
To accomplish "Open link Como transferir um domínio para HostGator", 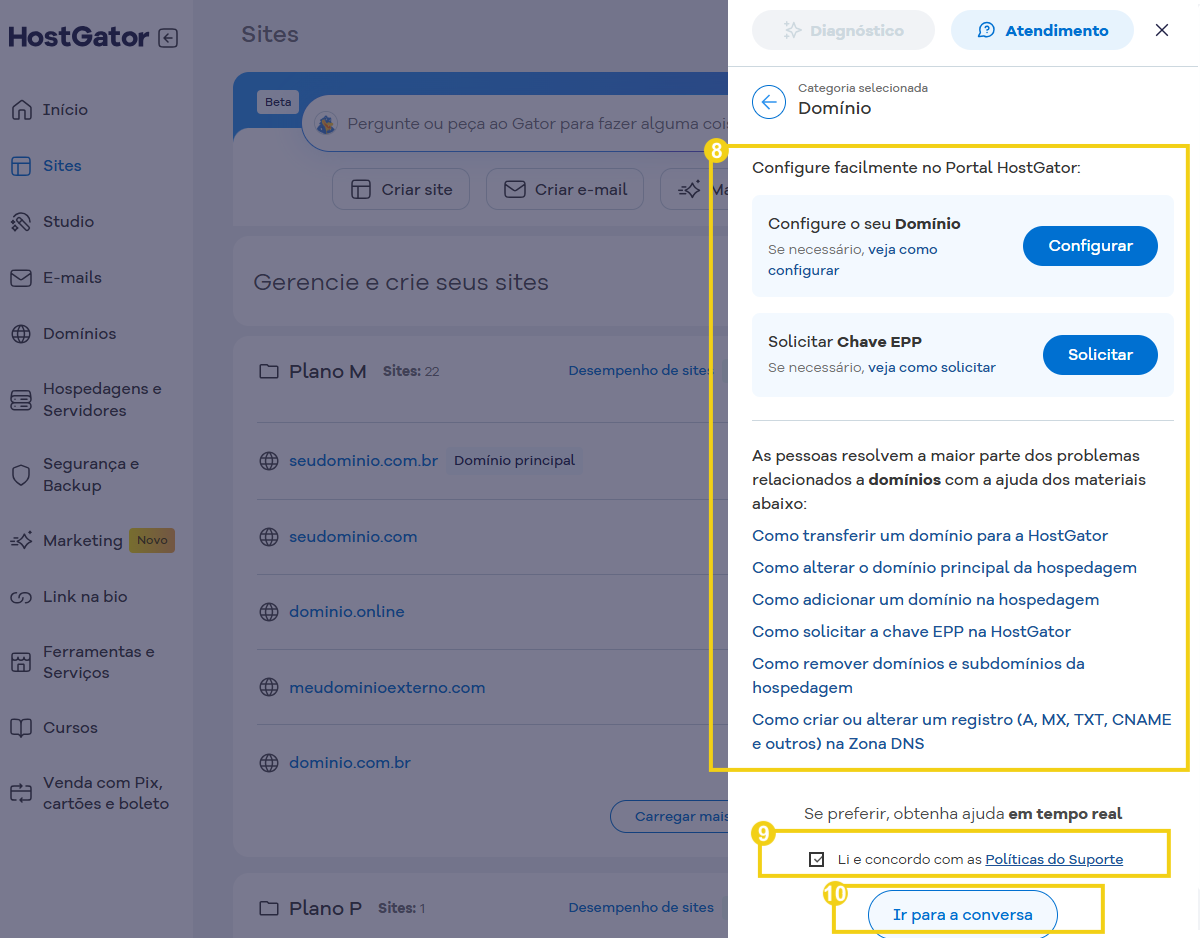I will [930, 536].
